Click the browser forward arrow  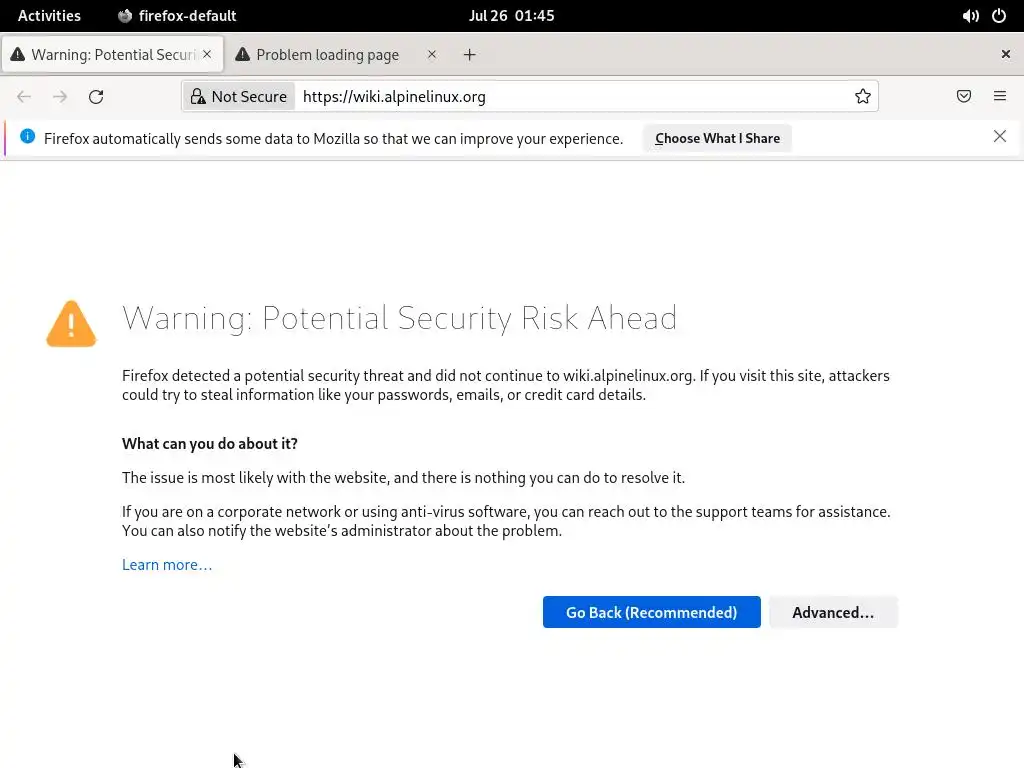pyautogui.click(x=60, y=97)
